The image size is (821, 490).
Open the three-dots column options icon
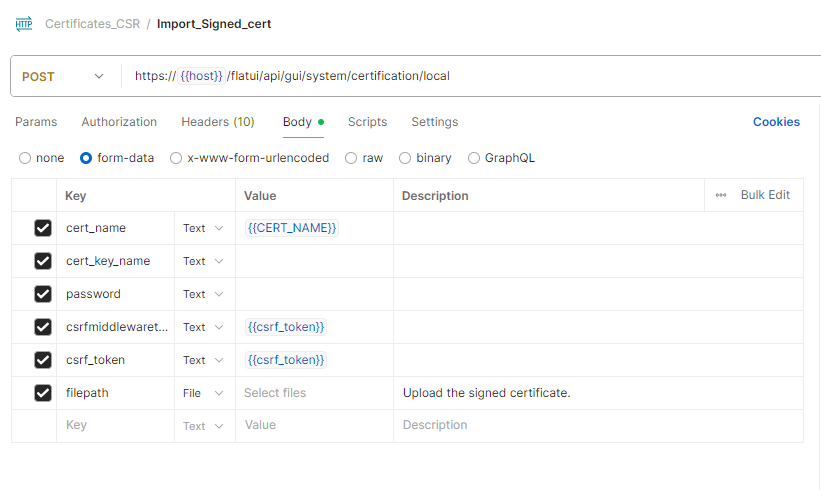(x=721, y=195)
